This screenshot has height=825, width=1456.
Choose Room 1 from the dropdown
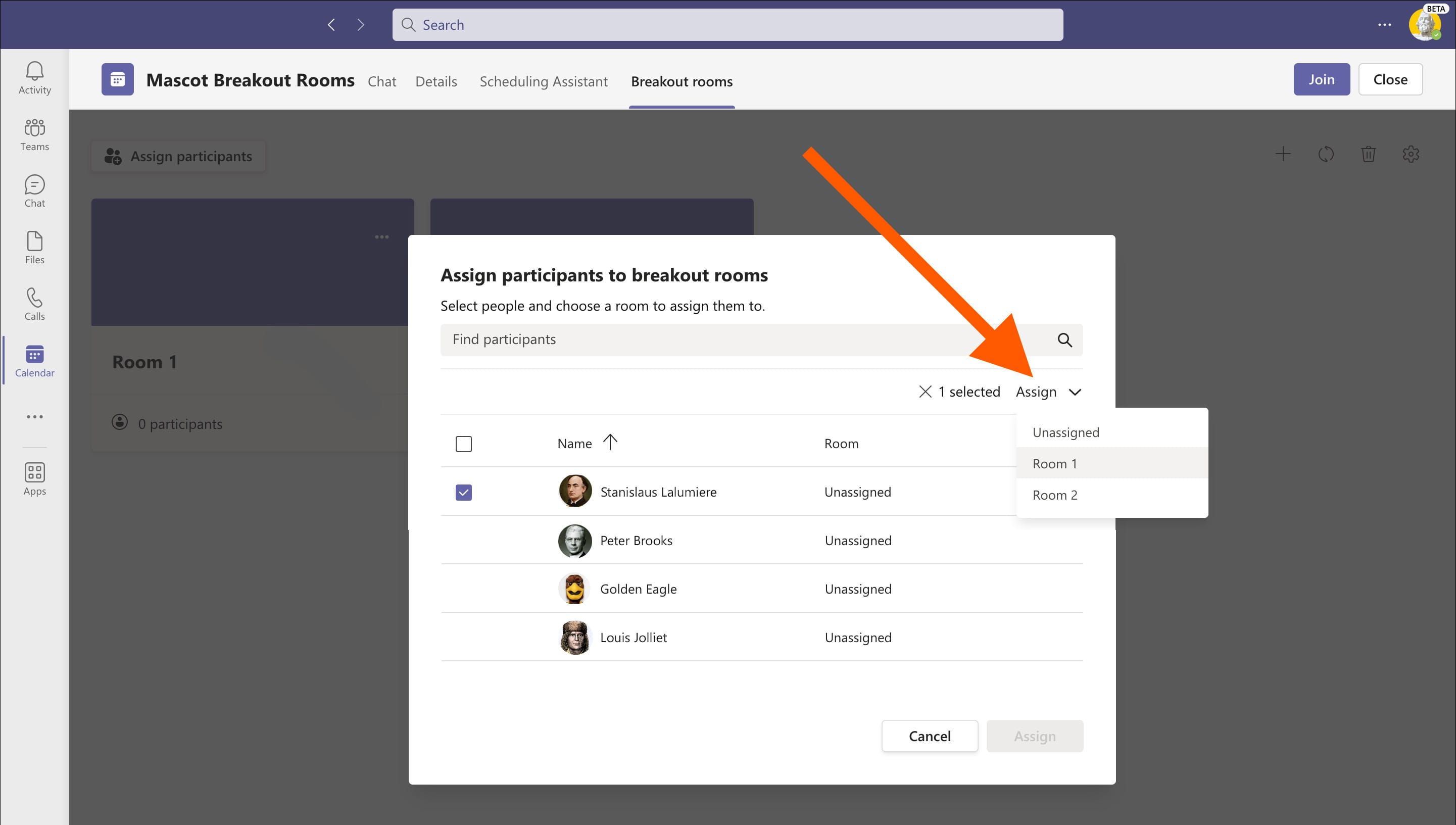click(1054, 463)
